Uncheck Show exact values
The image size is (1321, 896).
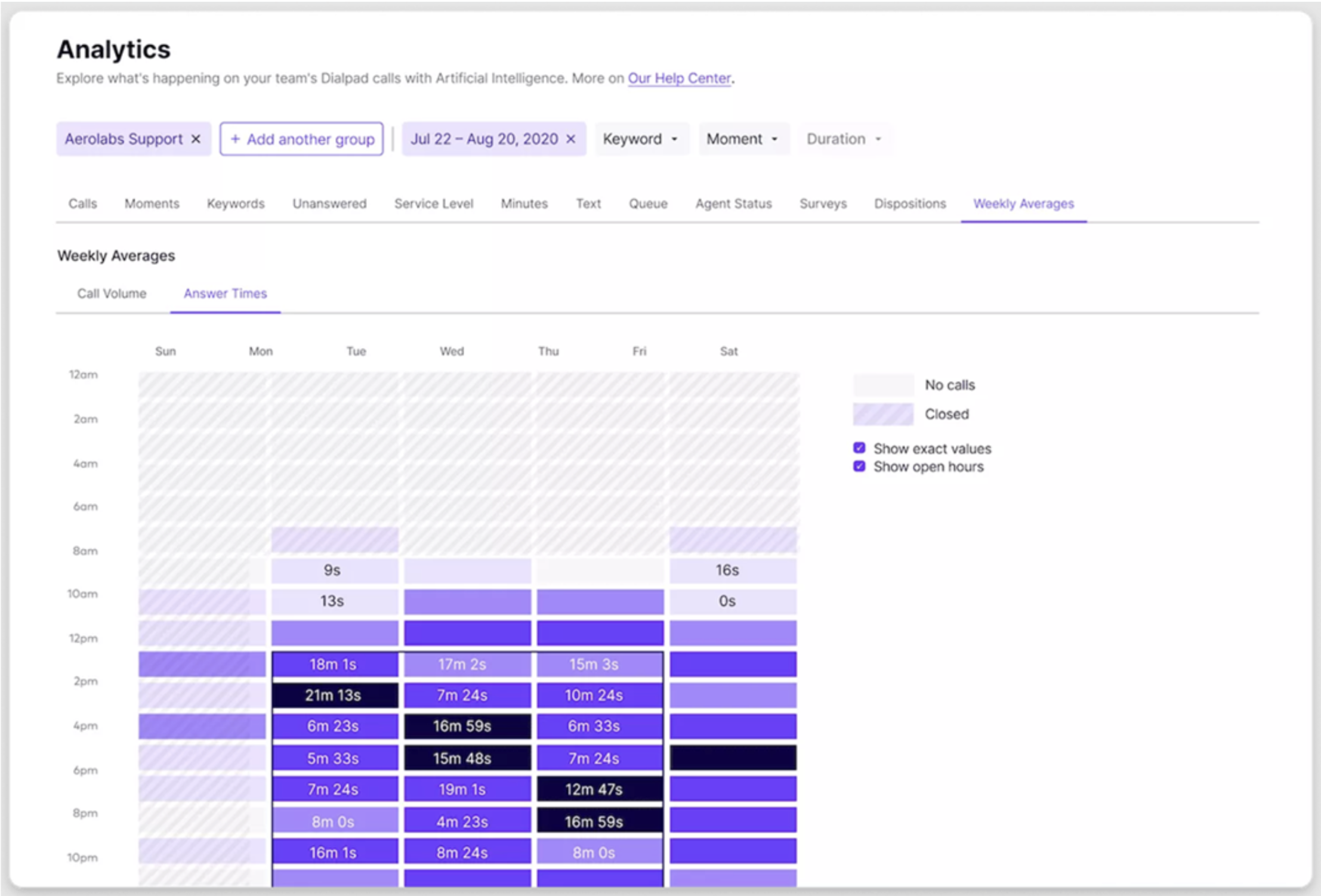[x=859, y=447]
